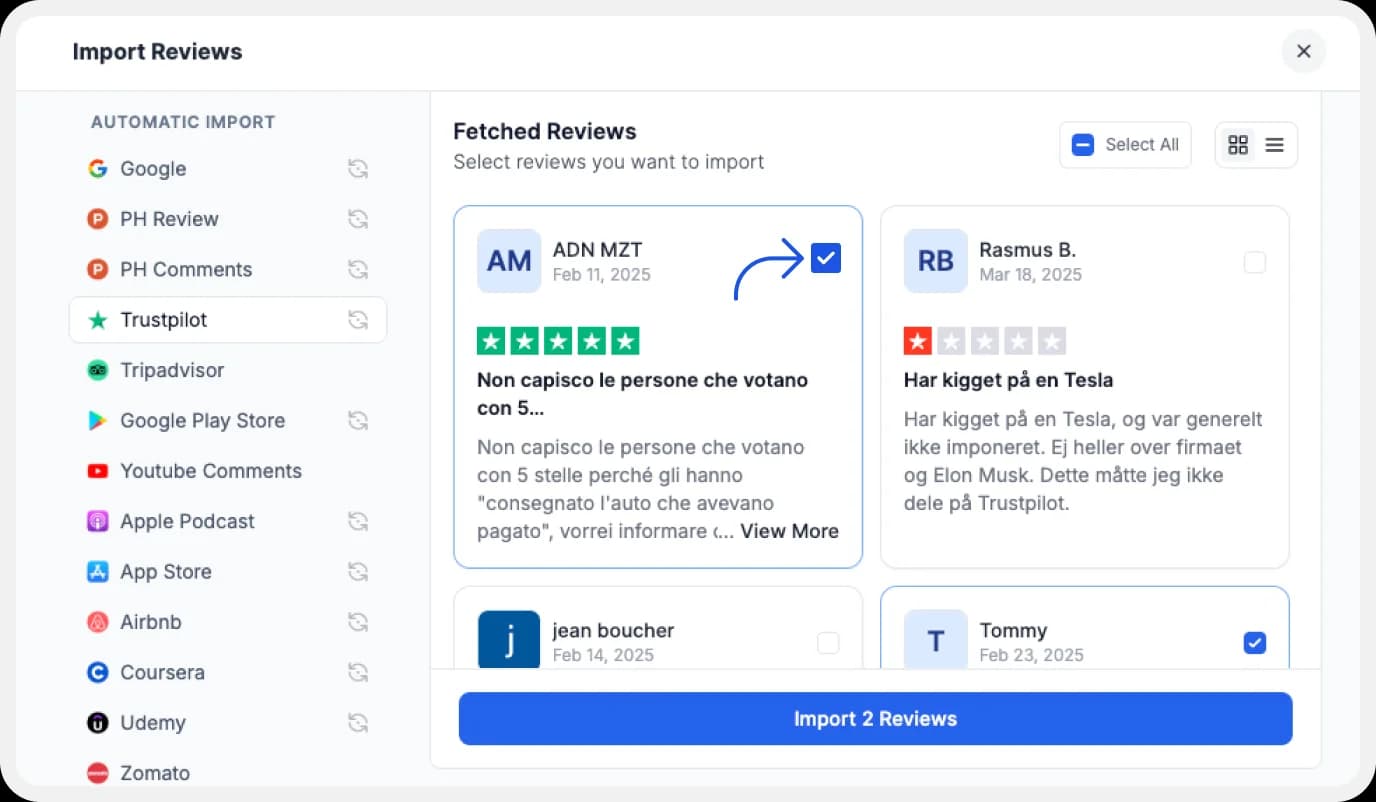Expand ADN MZT's review via View More

click(x=789, y=531)
